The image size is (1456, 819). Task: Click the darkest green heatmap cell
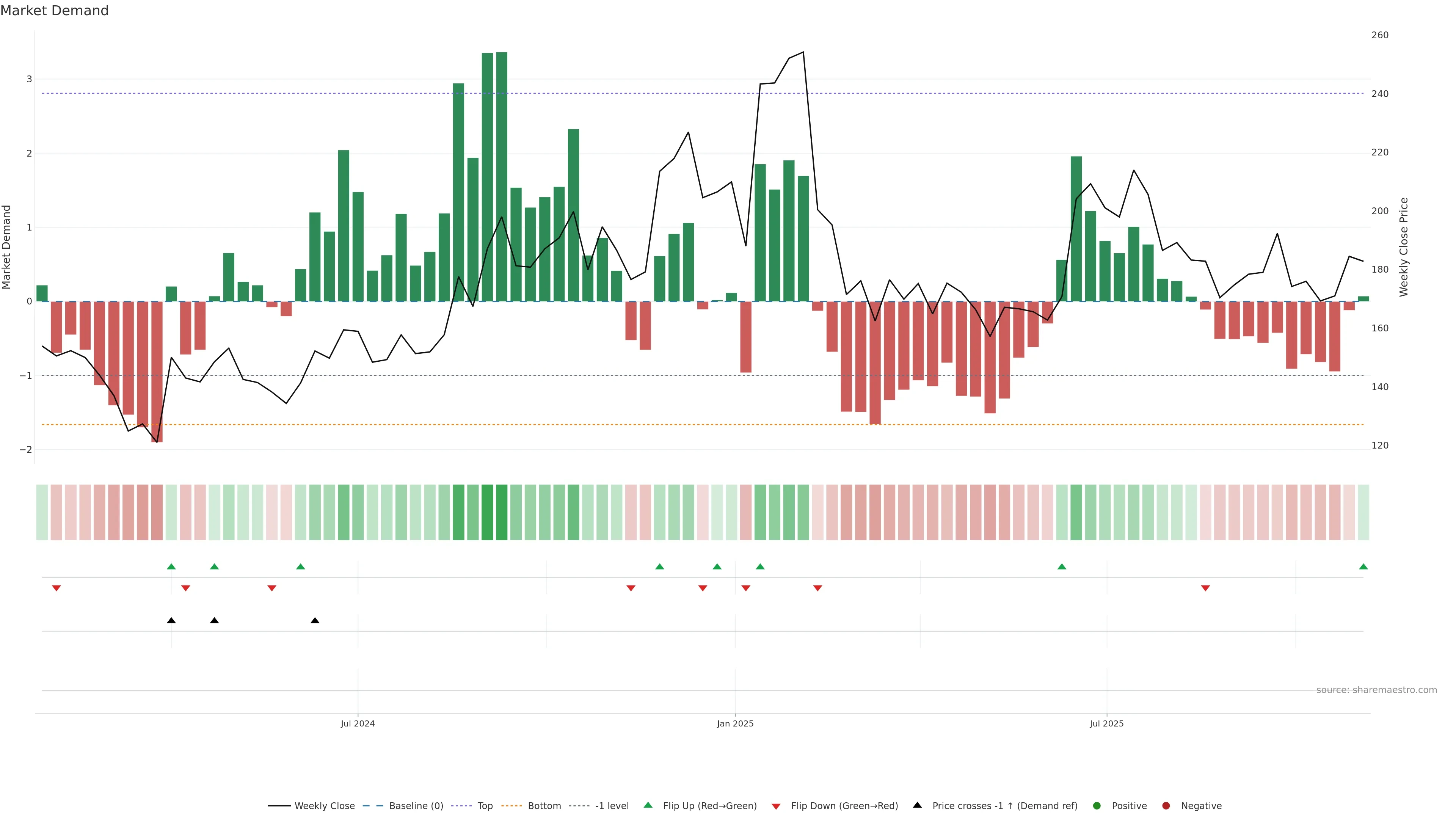point(501,512)
